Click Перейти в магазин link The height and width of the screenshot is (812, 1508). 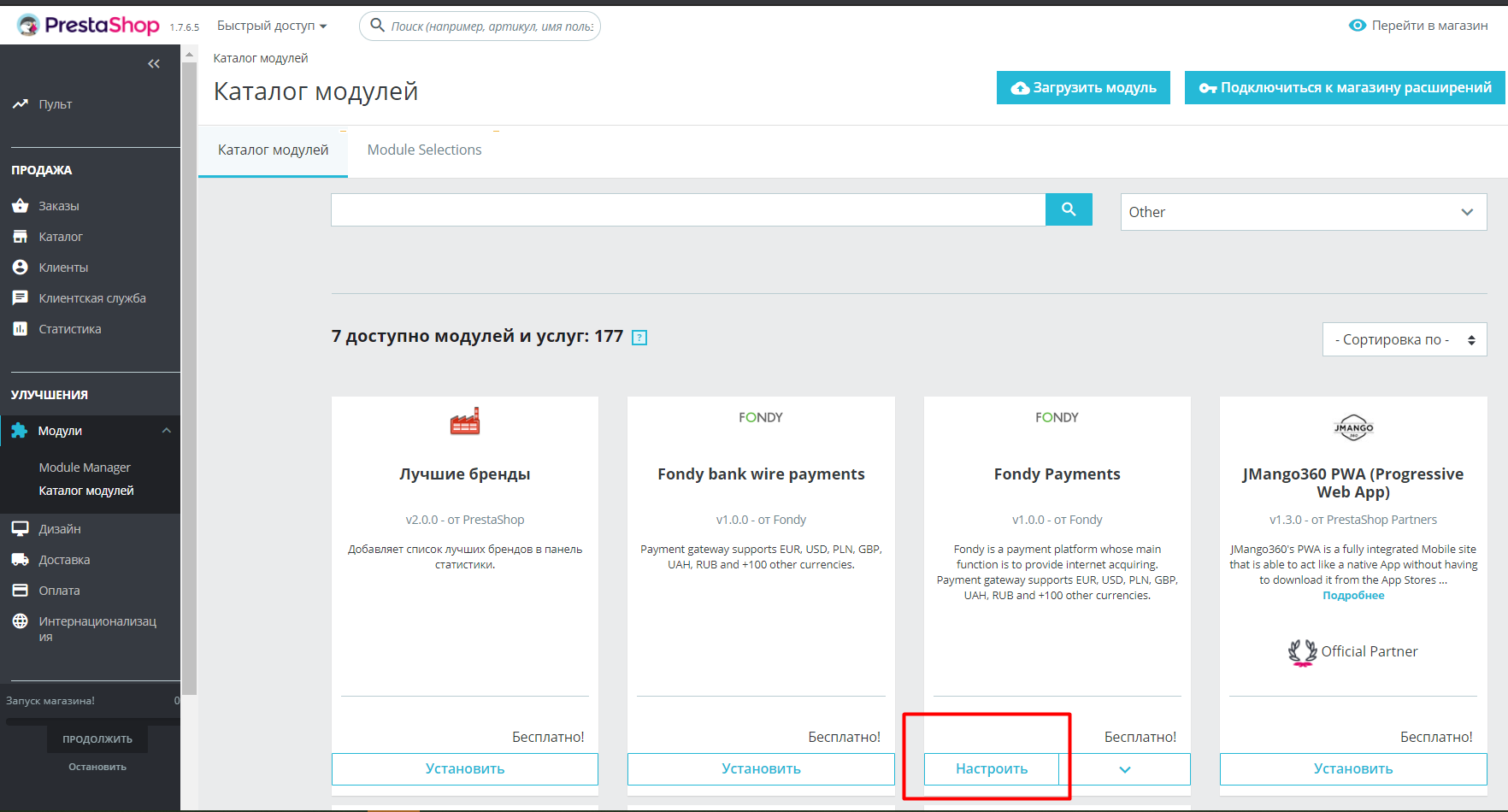point(1418,26)
